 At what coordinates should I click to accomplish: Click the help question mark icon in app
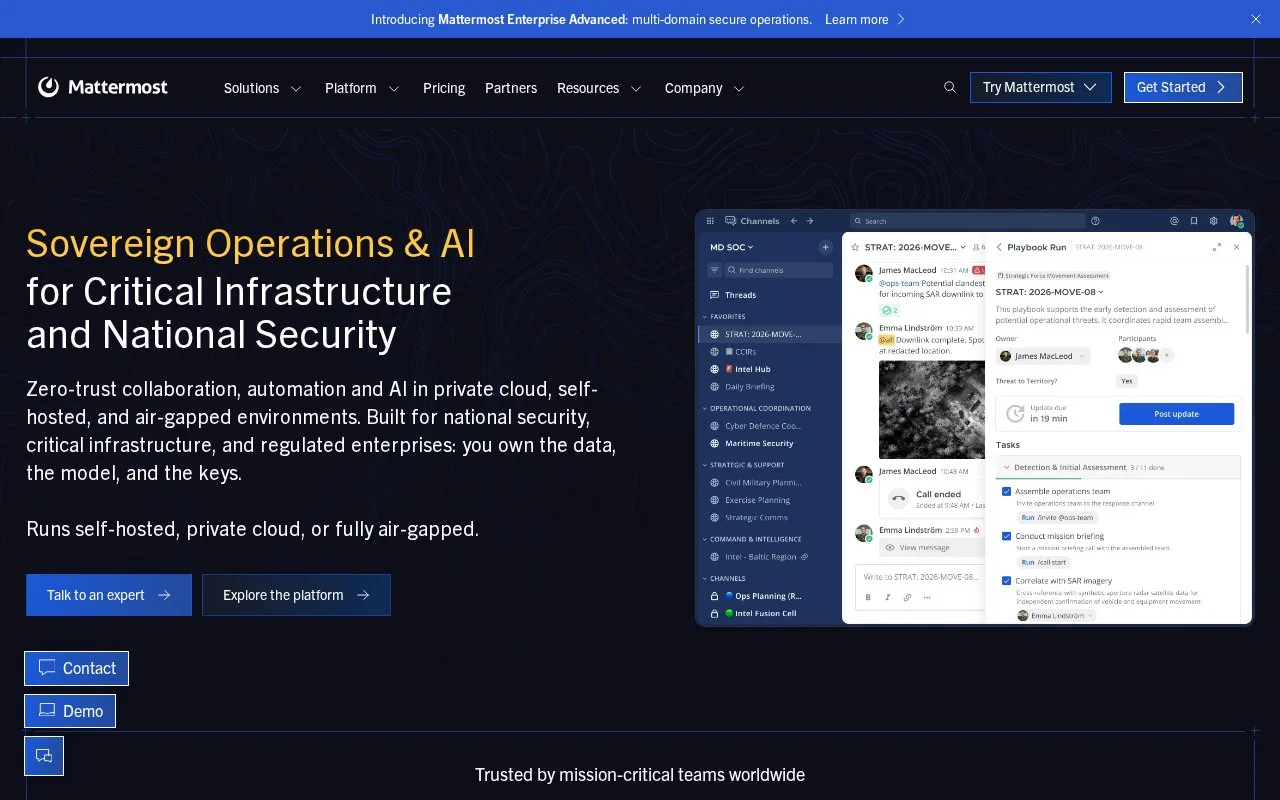pyautogui.click(x=1096, y=221)
